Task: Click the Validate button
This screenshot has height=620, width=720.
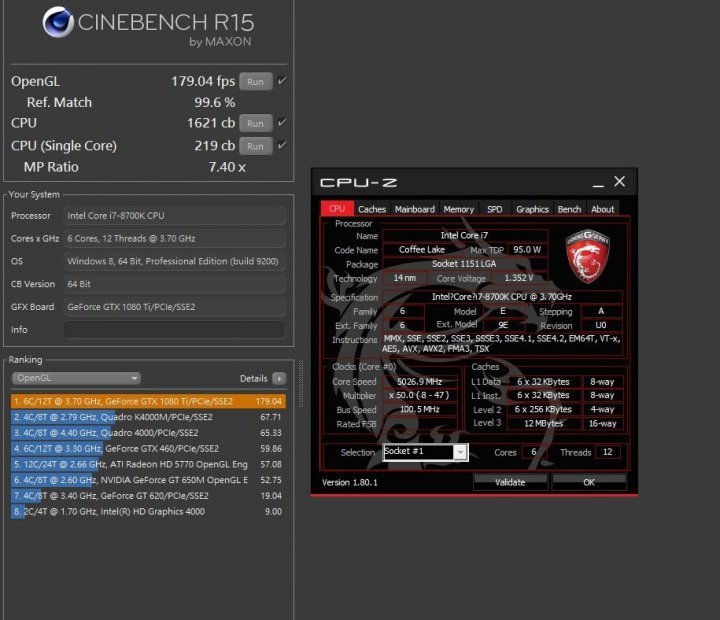Action: [510, 482]
